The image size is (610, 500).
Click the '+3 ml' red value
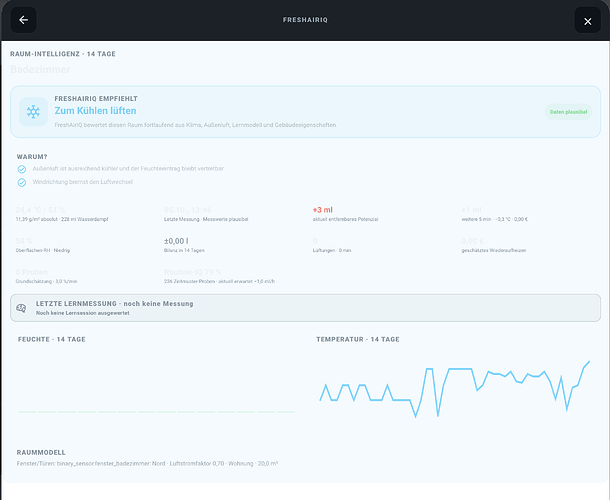click(323, 210)
